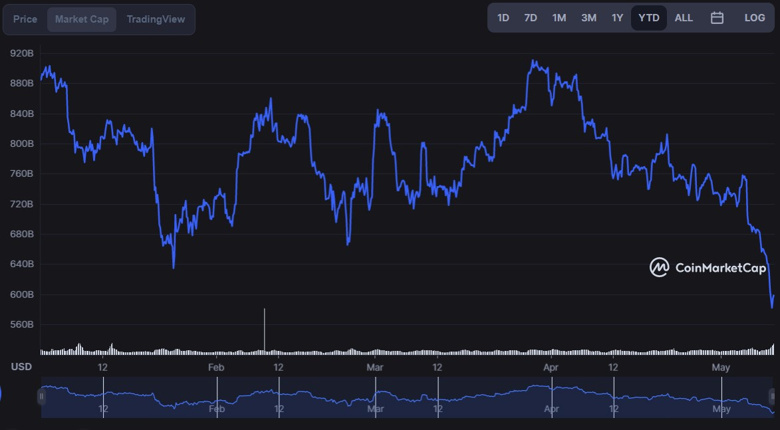Display ALL historical data
The width and height of the screenshot is (780, 430).
683,18
